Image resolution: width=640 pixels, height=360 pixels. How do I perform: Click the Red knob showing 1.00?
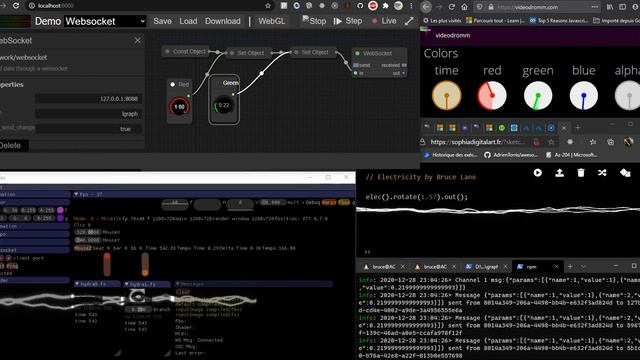coord(179,107)
